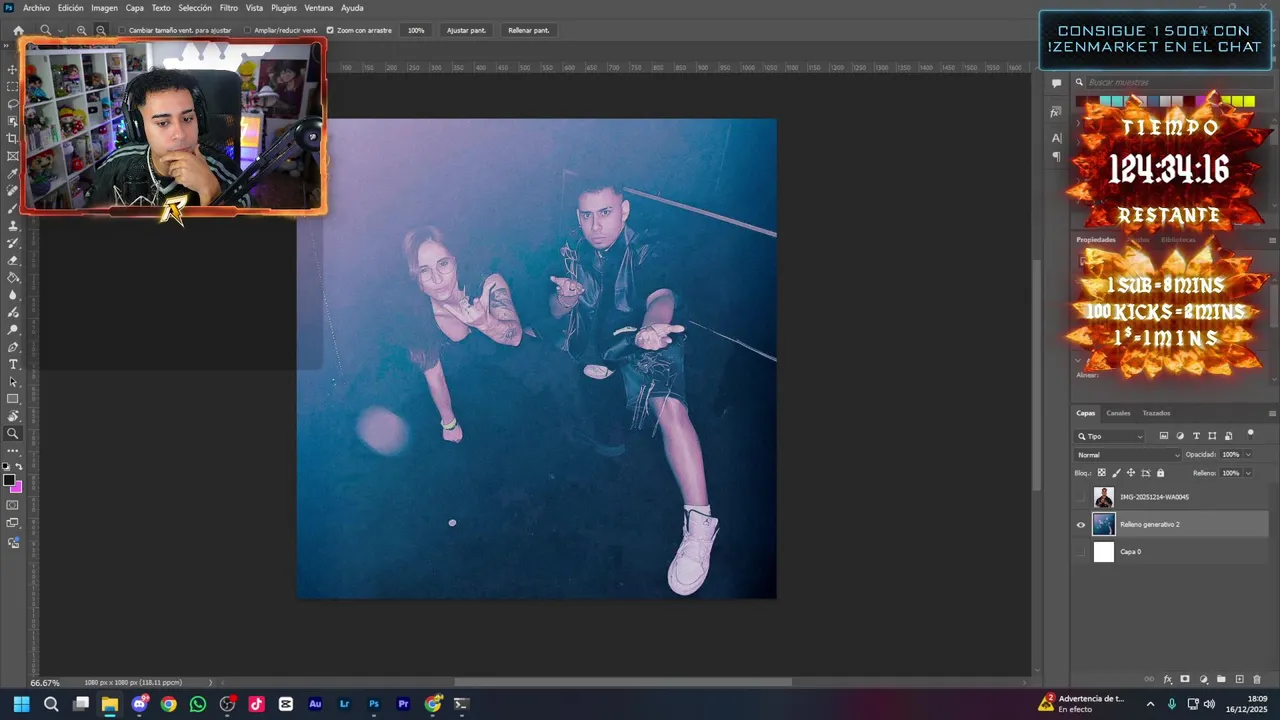Add a layer mask
Viewport: 1280px width, 720px height.
tap(1185, 680)
